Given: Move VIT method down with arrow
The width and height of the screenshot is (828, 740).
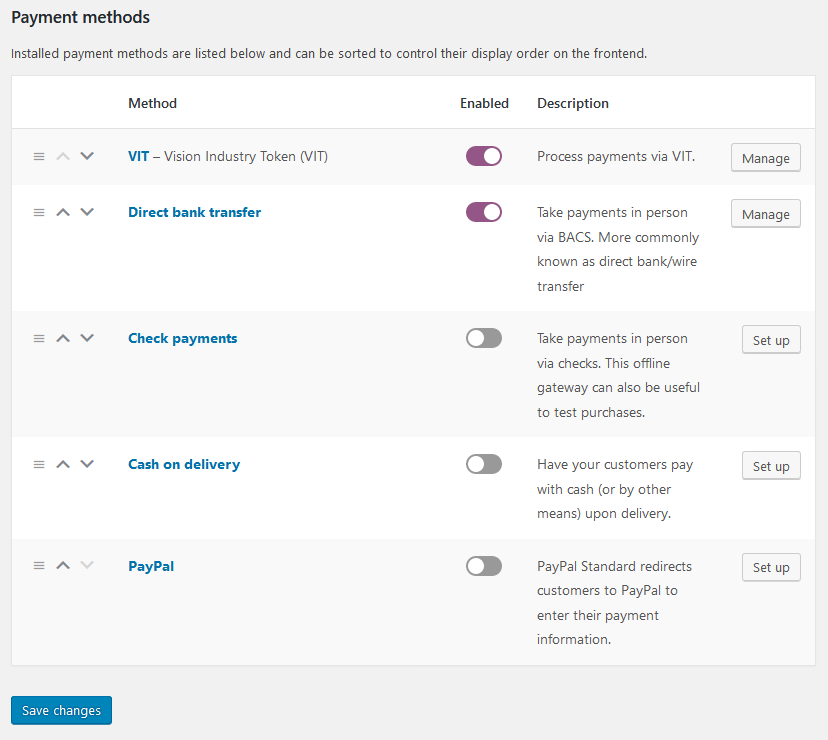Looking at the screenshot, I should point(87,156).
